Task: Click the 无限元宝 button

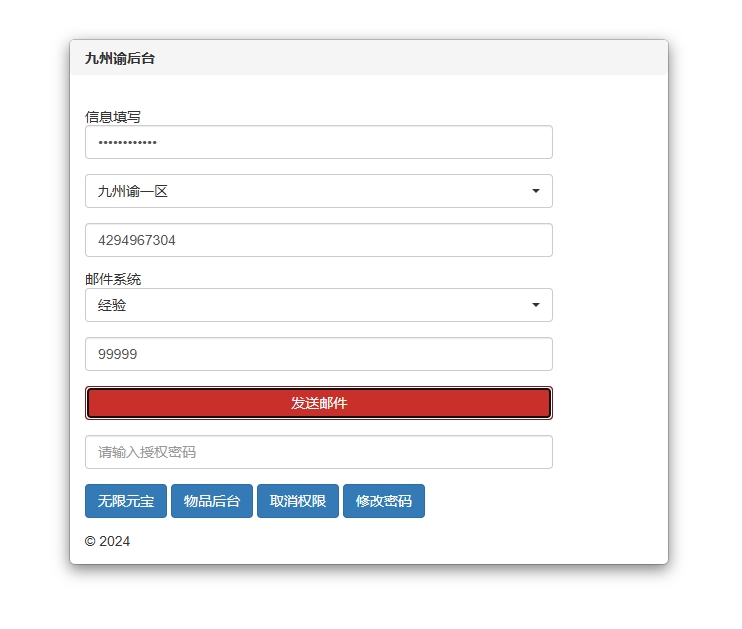Action: point(126,501)
